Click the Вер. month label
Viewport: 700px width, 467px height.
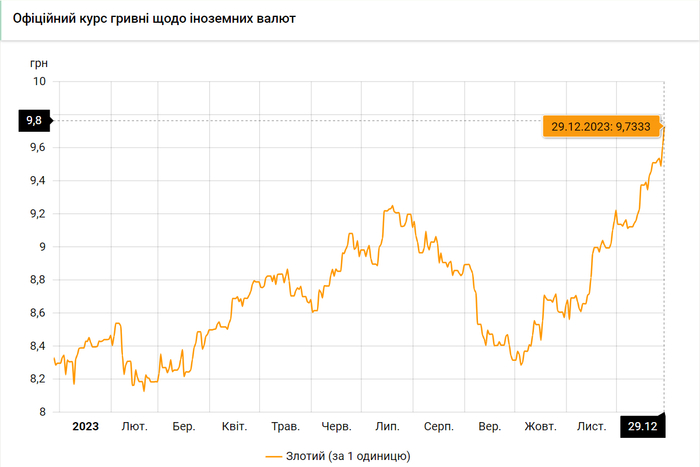point(489,426)
